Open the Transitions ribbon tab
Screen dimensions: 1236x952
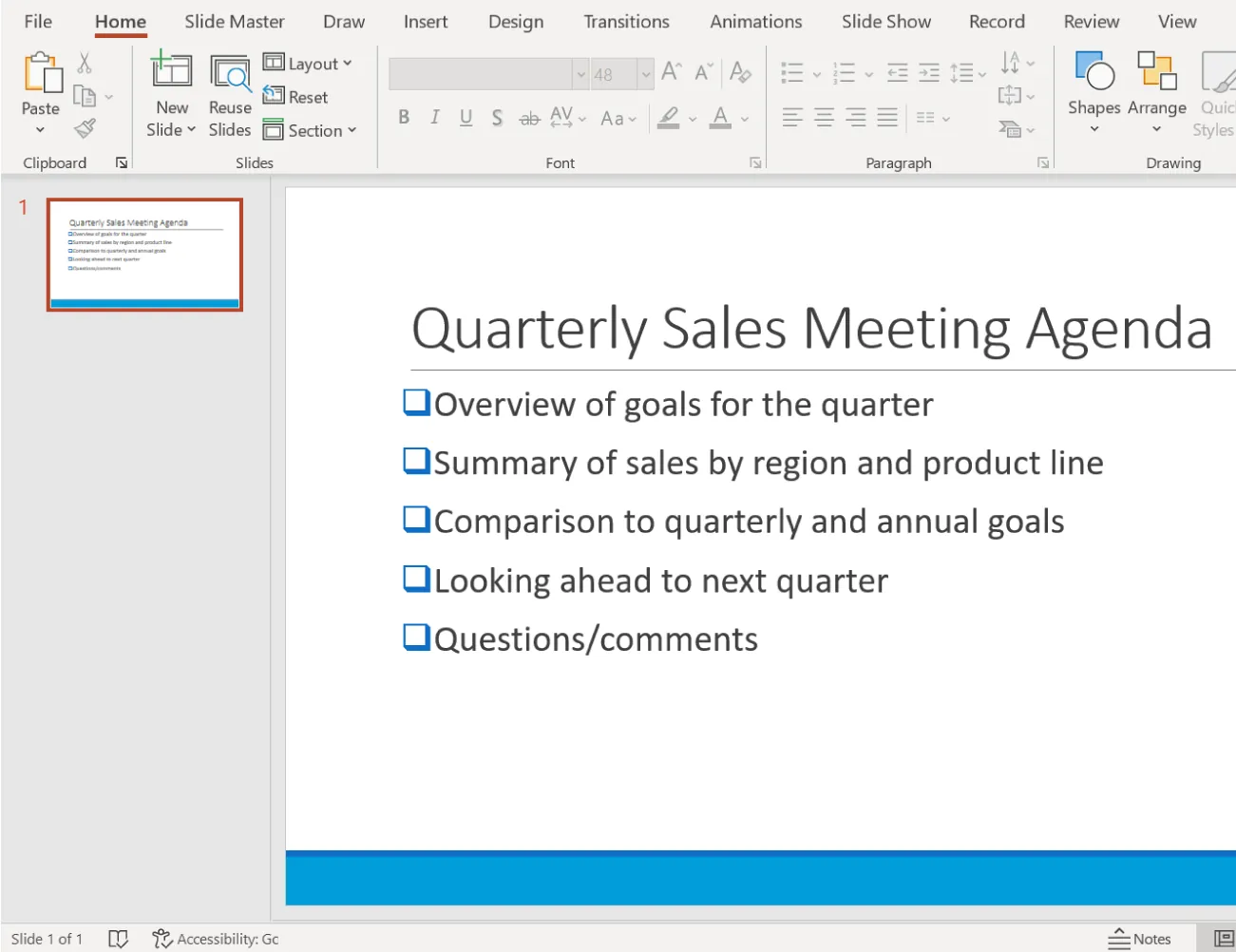pyautogui.click(x=626, y=21)
